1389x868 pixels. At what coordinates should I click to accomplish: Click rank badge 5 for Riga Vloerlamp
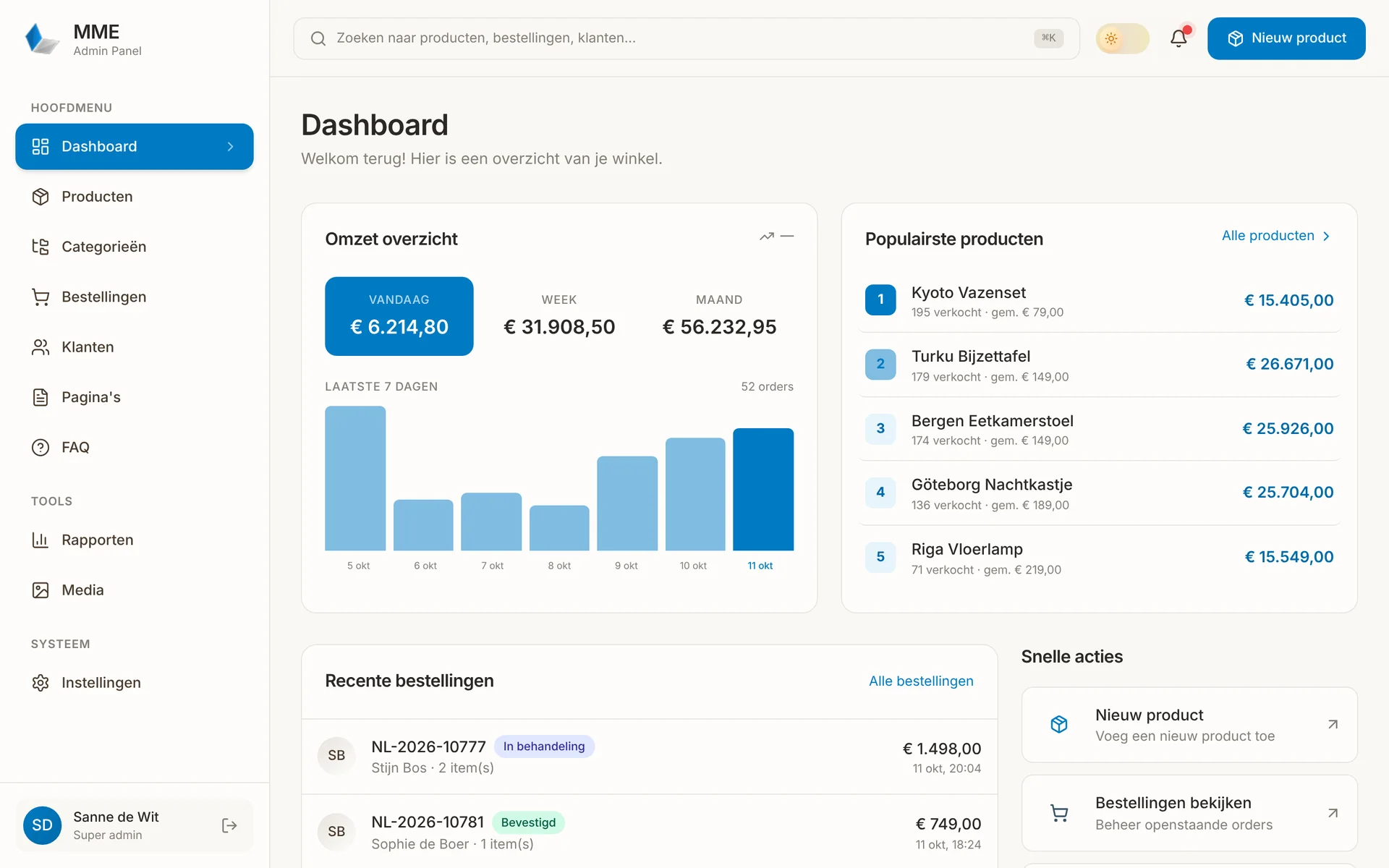click(x=880, y=557)
